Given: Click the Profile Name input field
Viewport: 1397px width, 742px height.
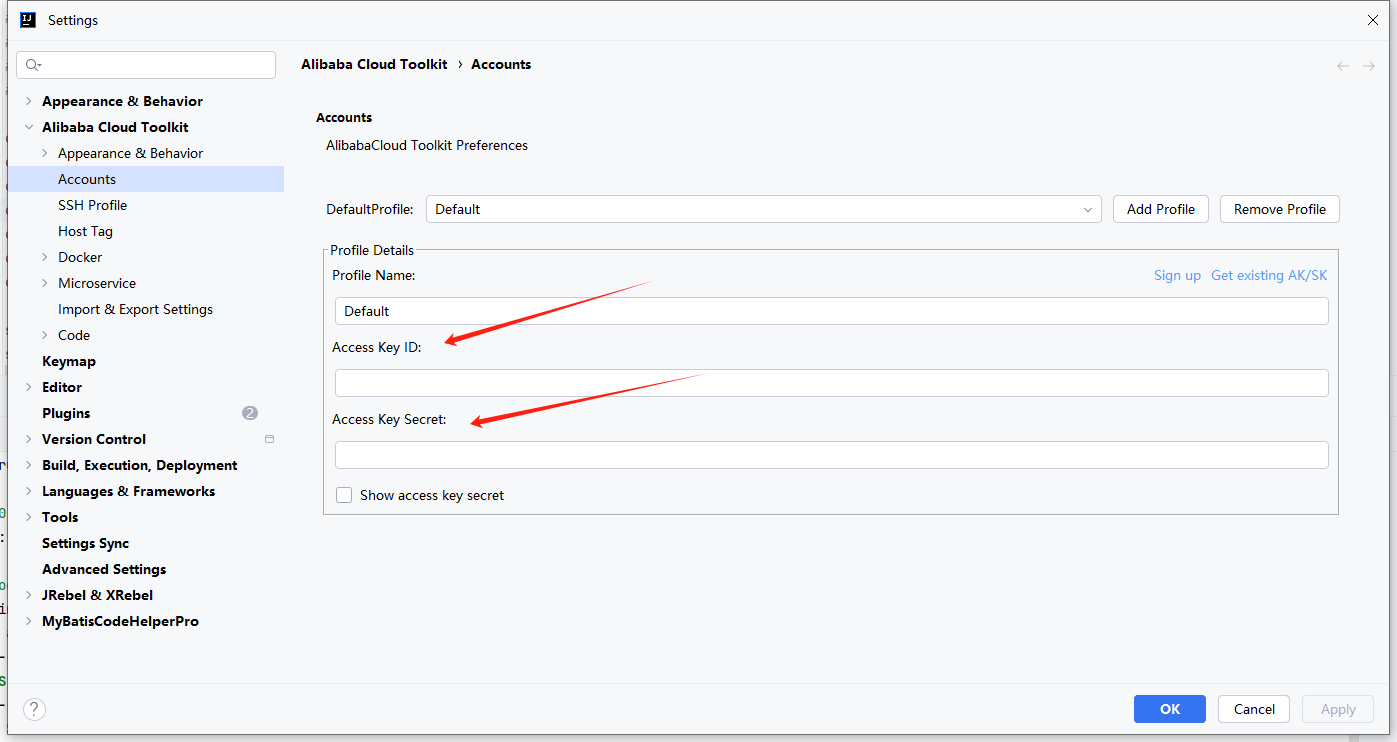Looking at the screenshot, I should pos(831,311).
